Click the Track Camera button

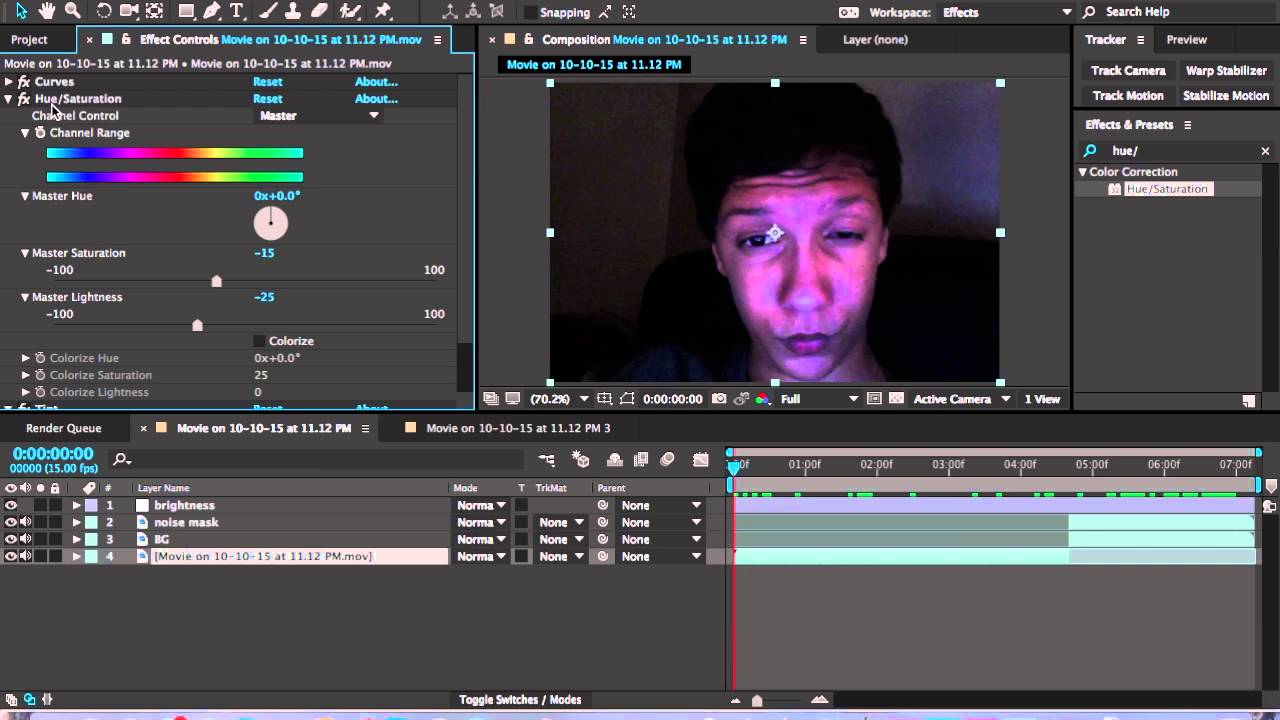coord(1128,71)
